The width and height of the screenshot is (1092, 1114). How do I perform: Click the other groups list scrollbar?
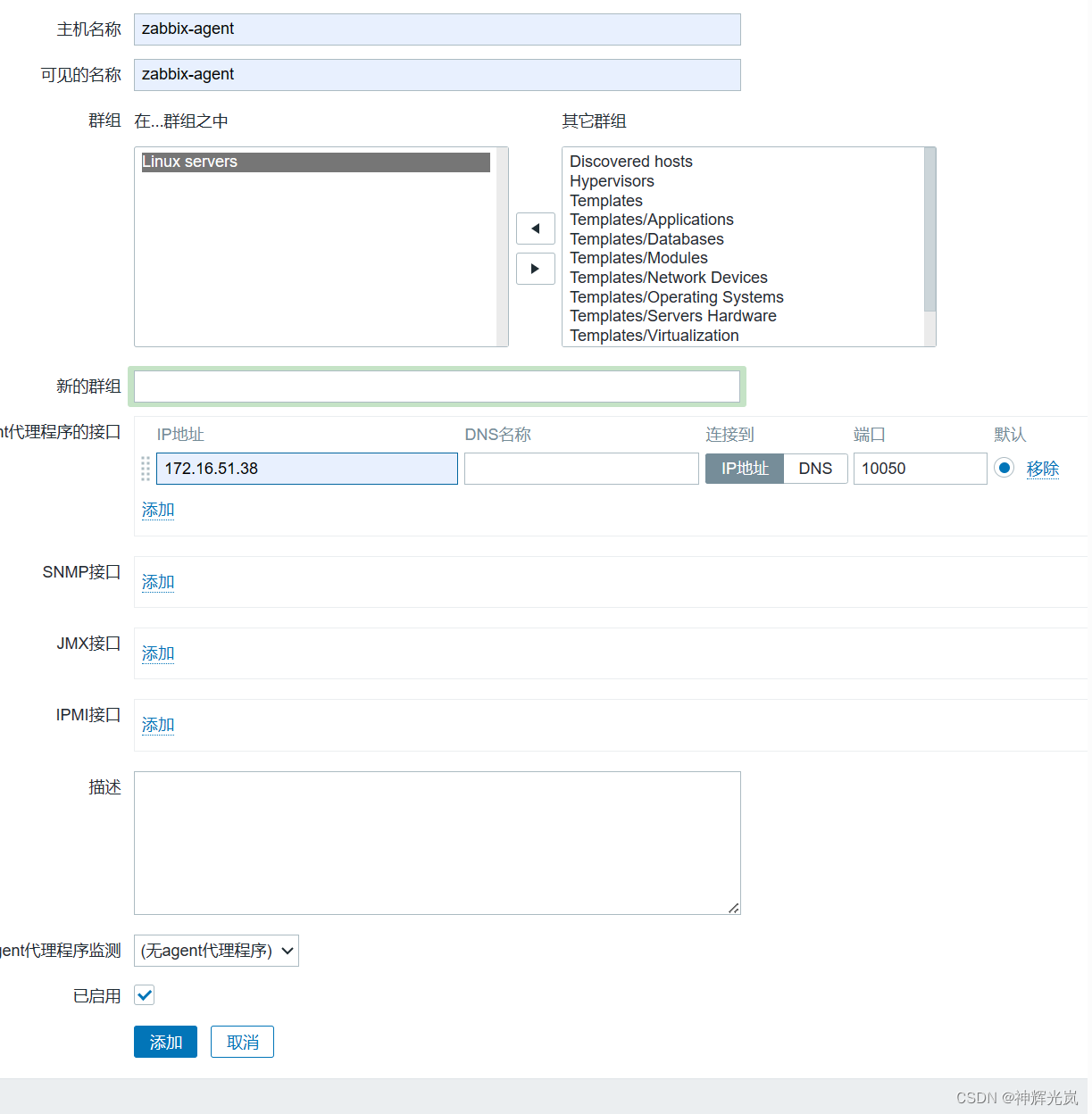(929, 230)
